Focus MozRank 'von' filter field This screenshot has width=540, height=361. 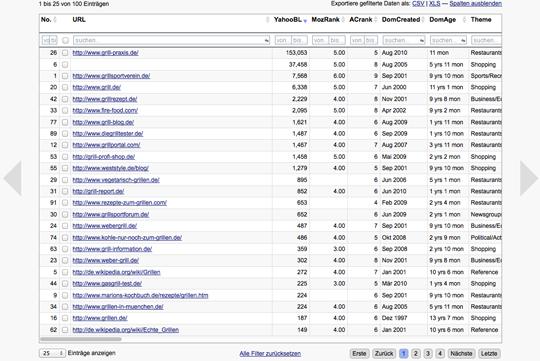pyautogui.click(x=320, y=41)
